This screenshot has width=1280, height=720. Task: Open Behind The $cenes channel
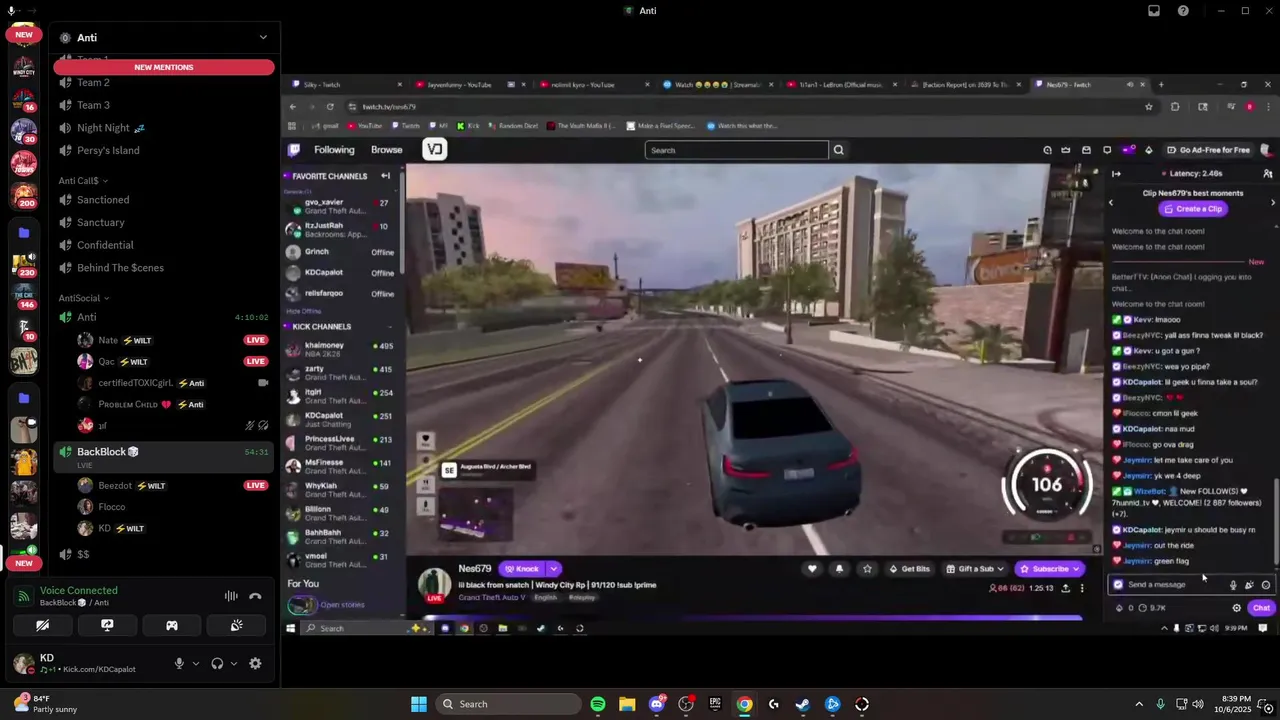point(164,267)
